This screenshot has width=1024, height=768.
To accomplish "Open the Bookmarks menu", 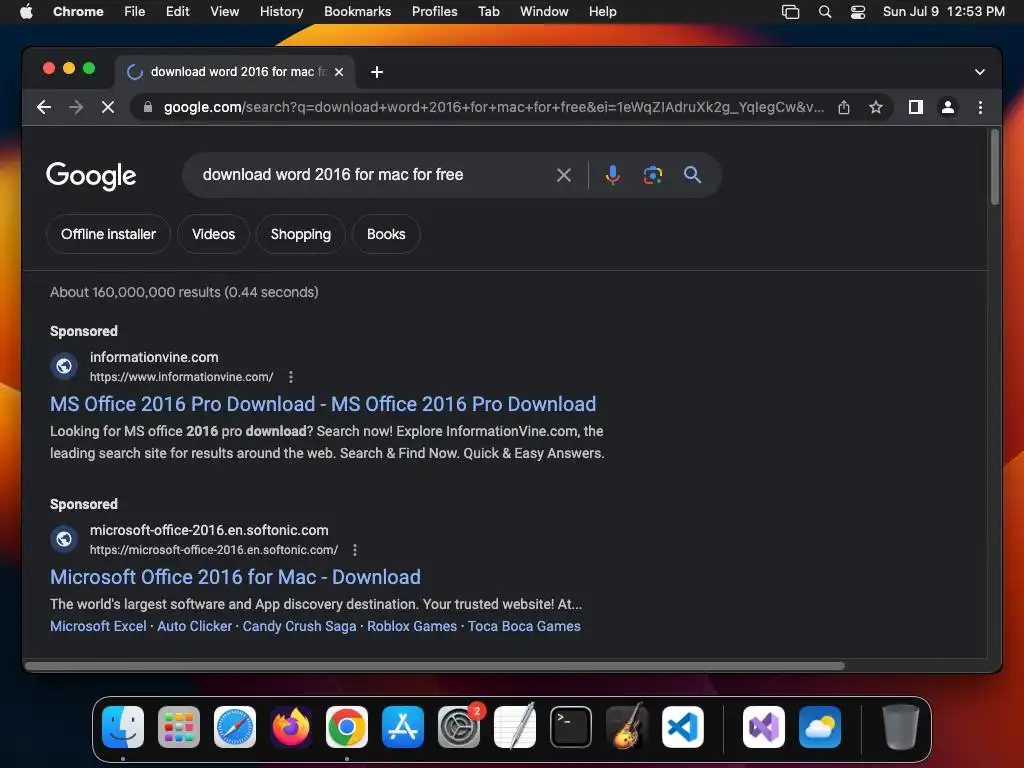I will (x=358, y=12).
